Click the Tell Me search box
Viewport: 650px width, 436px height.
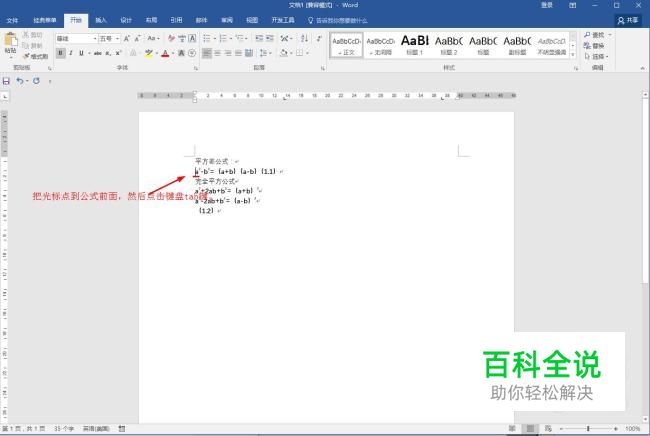338,20
